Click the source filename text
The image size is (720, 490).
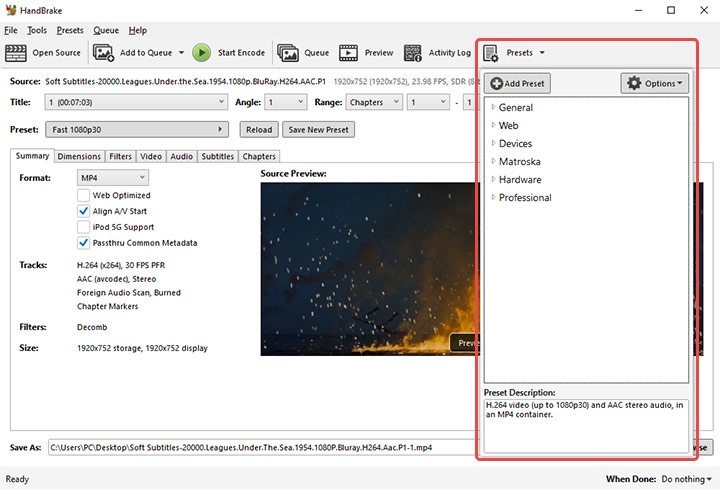[x=186, y=81]
